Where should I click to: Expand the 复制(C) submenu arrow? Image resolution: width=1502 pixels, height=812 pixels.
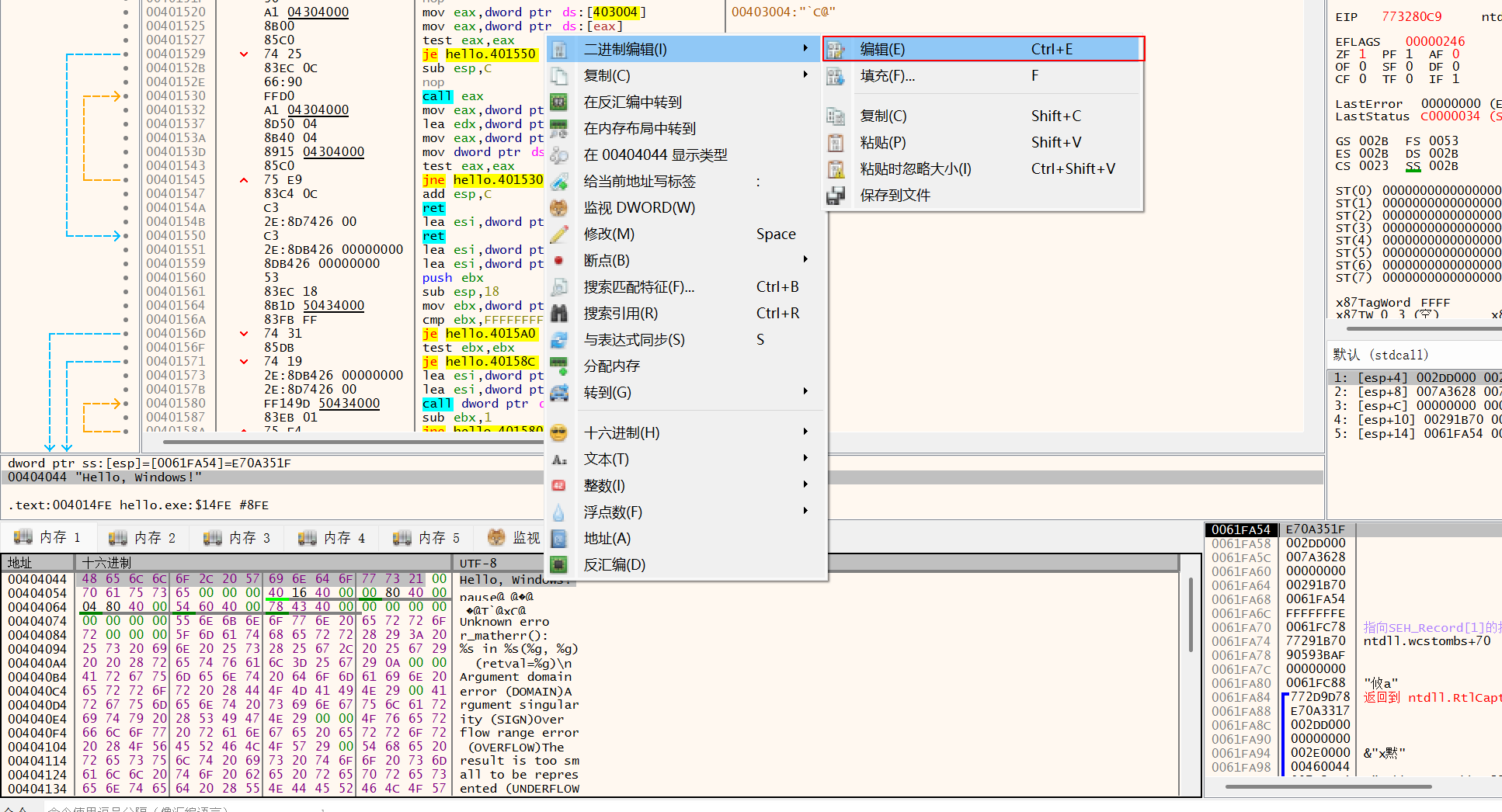tap(805, 75)
